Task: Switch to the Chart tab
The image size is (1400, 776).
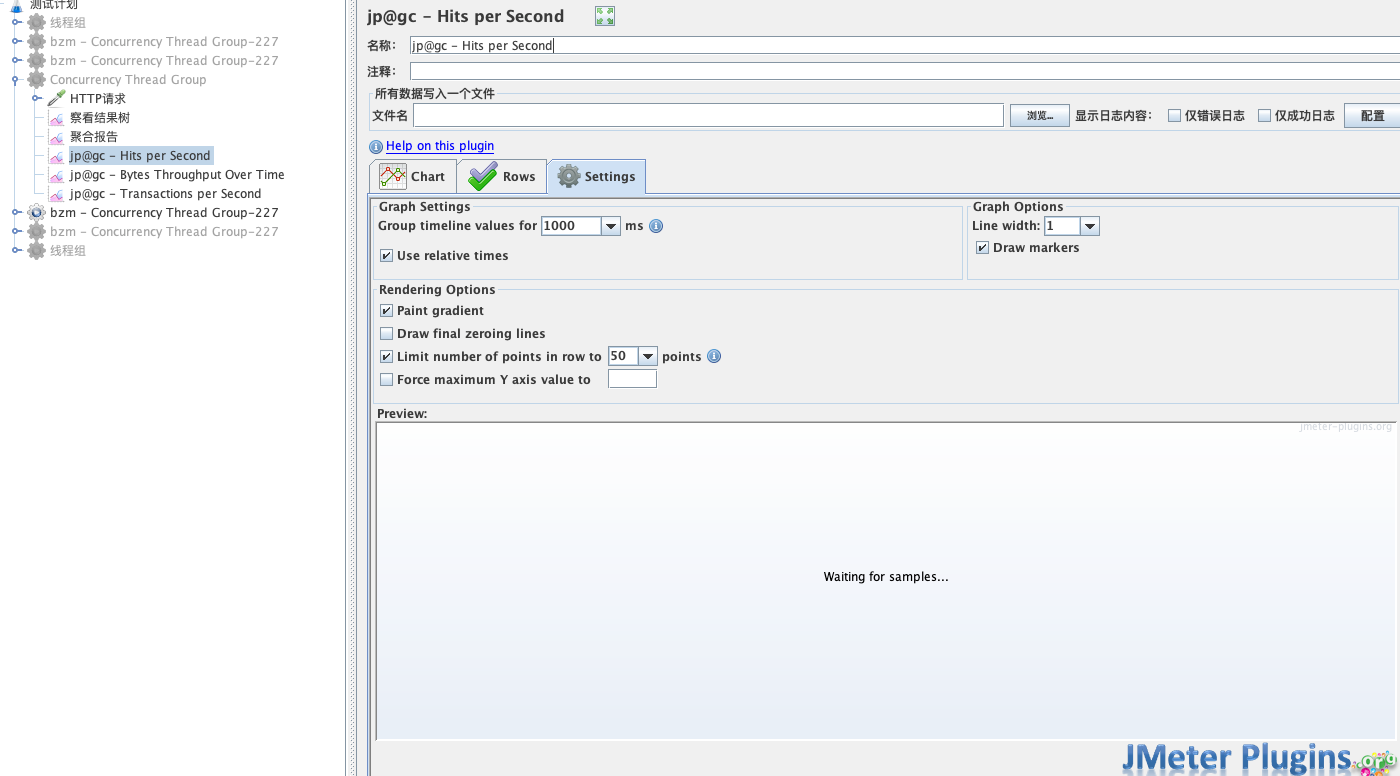Action: click(413, 176)
